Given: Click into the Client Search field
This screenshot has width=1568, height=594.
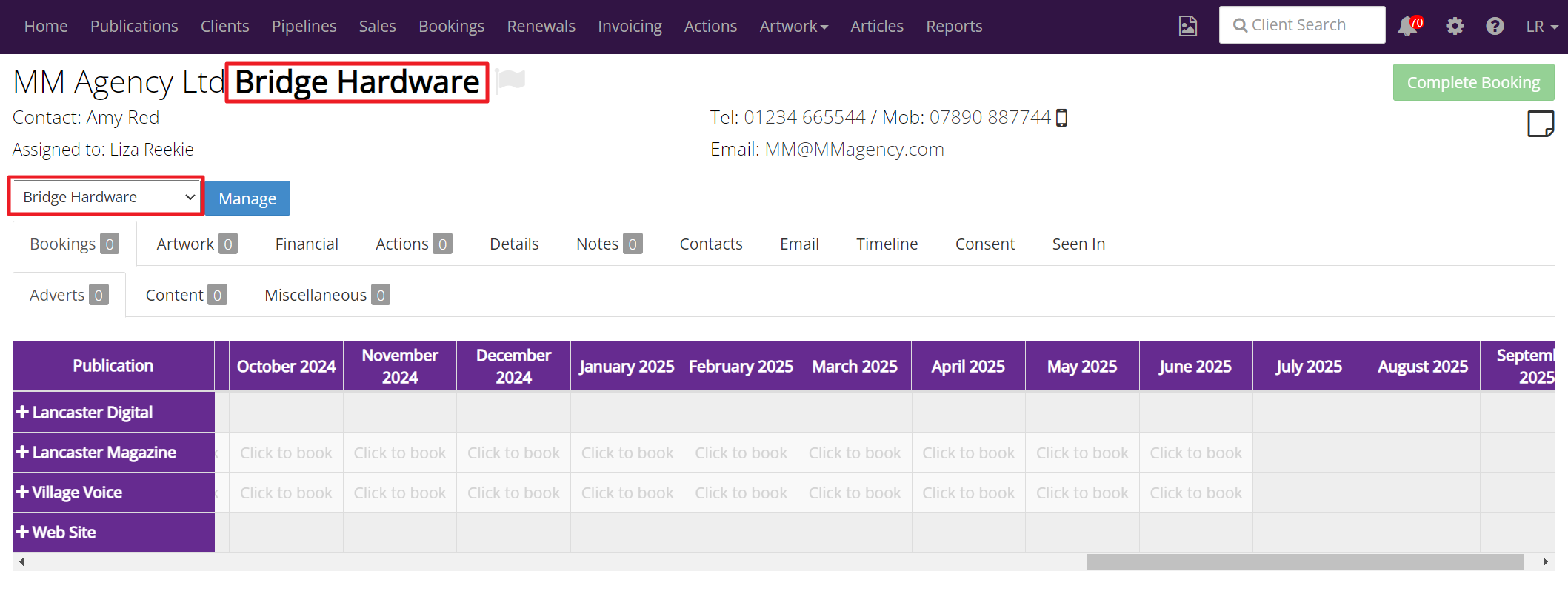Looking at the screenshot, I should pos(1302,25).
